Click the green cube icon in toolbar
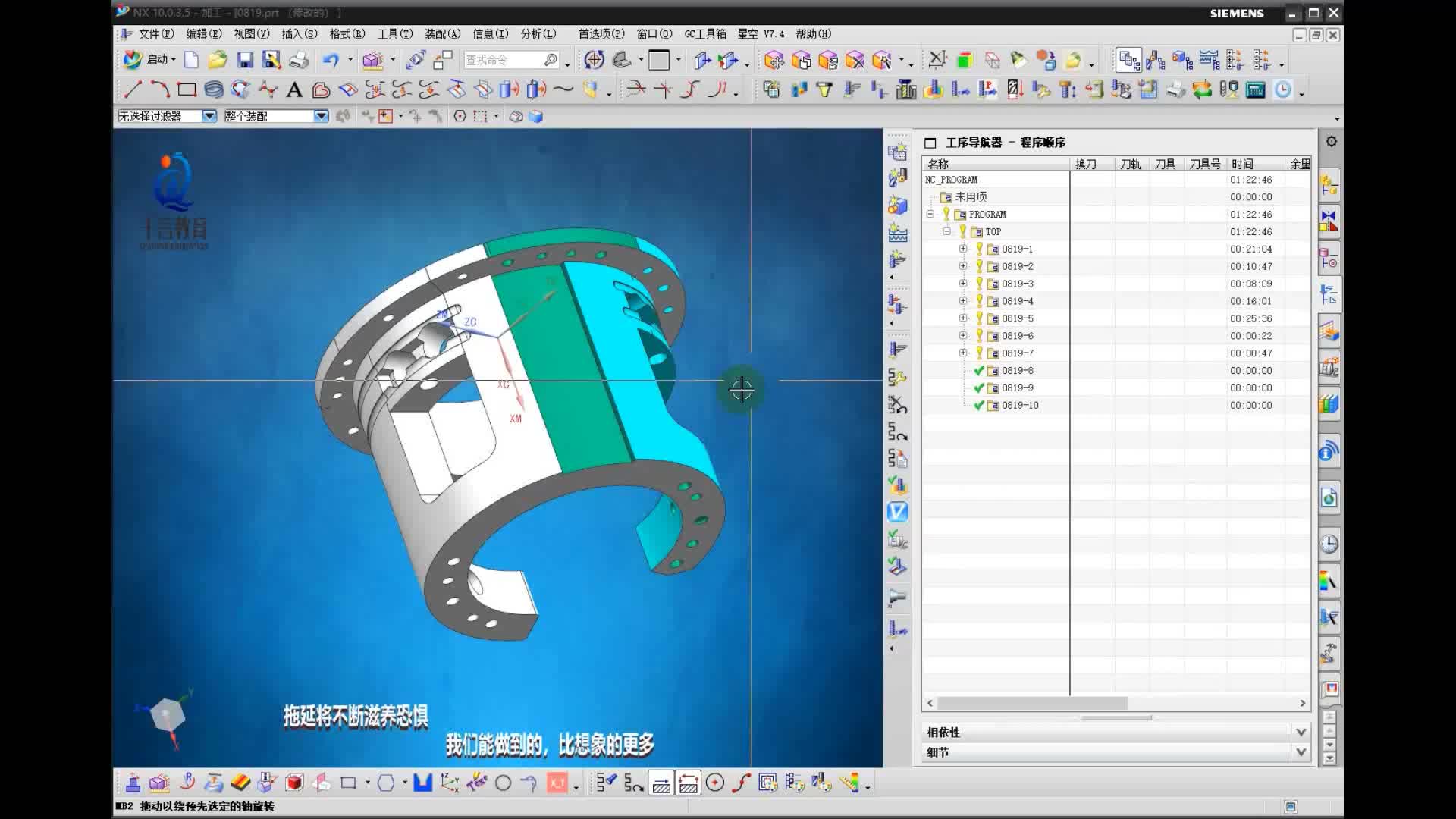 coord(965,60)
